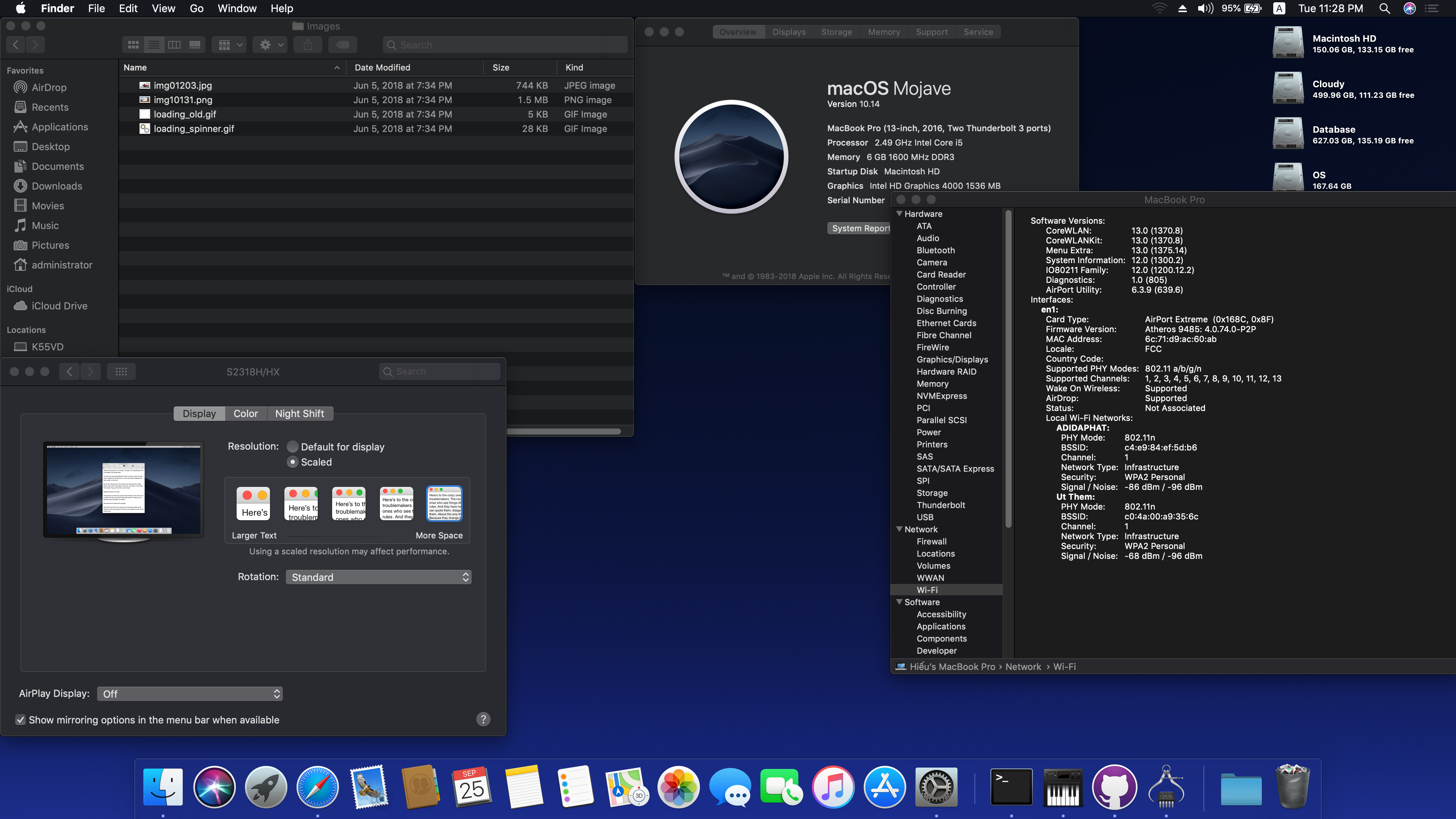The image size is (1456, 819).
Task: Click the System Report button
Action: 859,228
